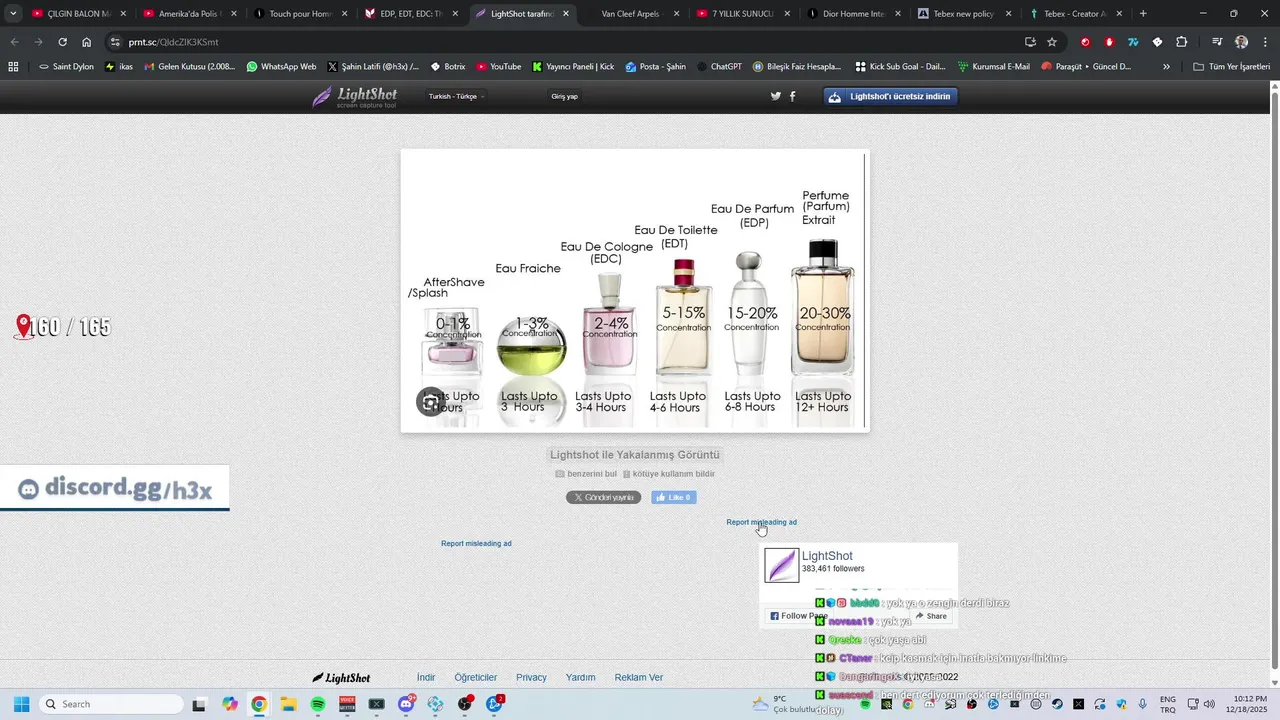Open the Tüm Yer İşaretleri bookmarks folder
Image resolution: width=1280 pixels, height=720 pixels.
pos(1231,66)
